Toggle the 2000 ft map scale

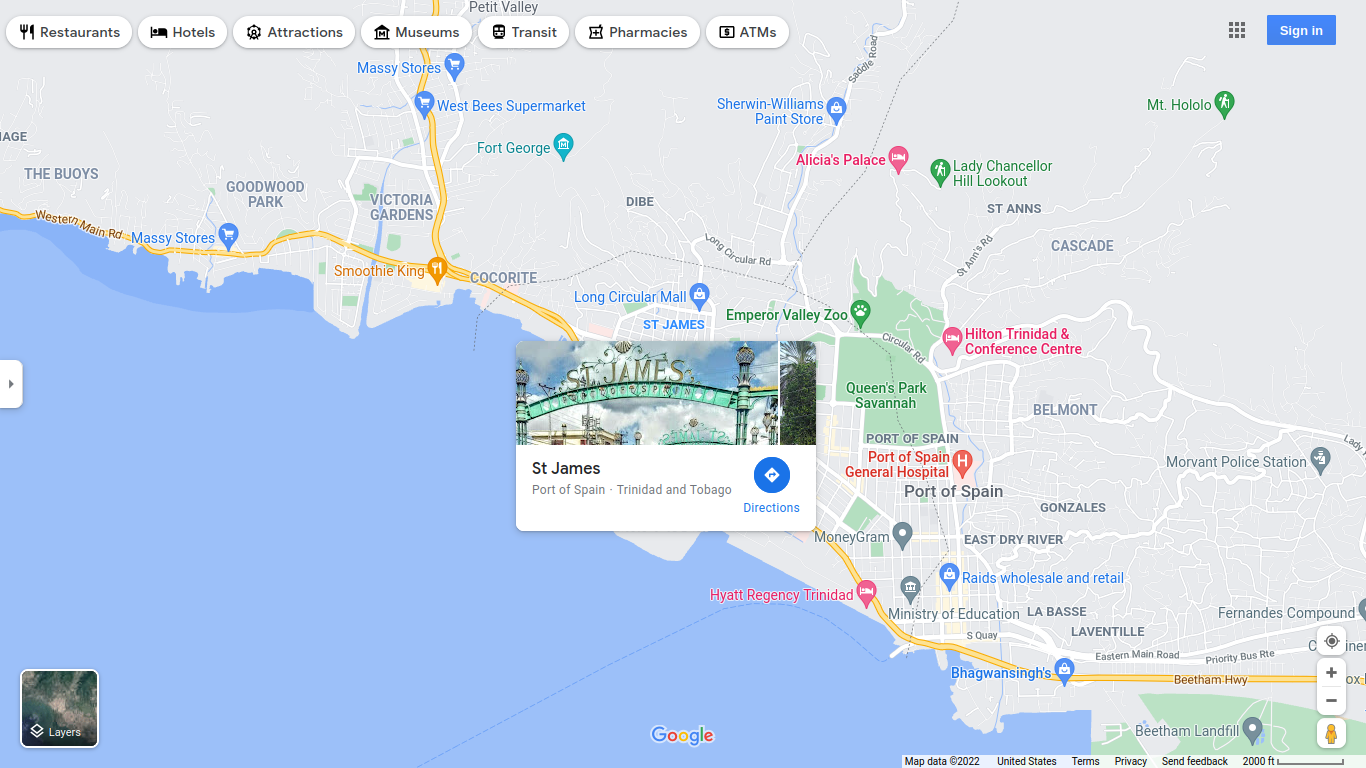click(x=1293, y=761)
